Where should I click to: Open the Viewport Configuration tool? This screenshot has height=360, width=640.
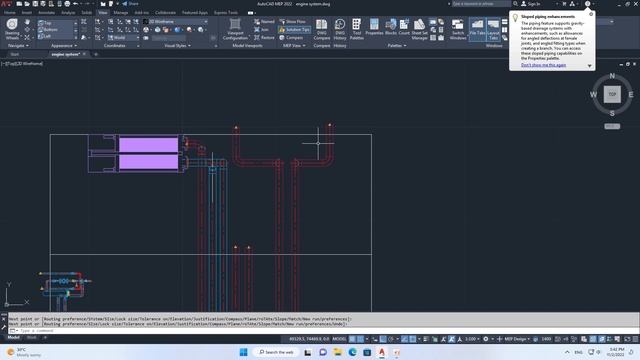coord(235,29)
